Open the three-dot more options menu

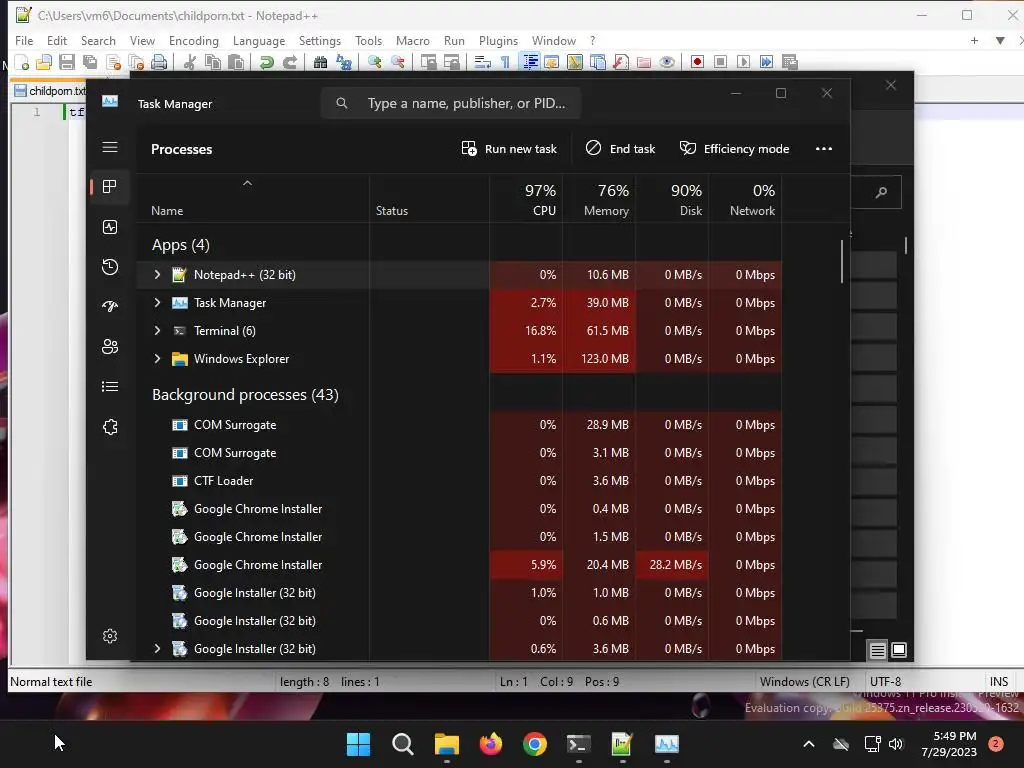[824, 149]
